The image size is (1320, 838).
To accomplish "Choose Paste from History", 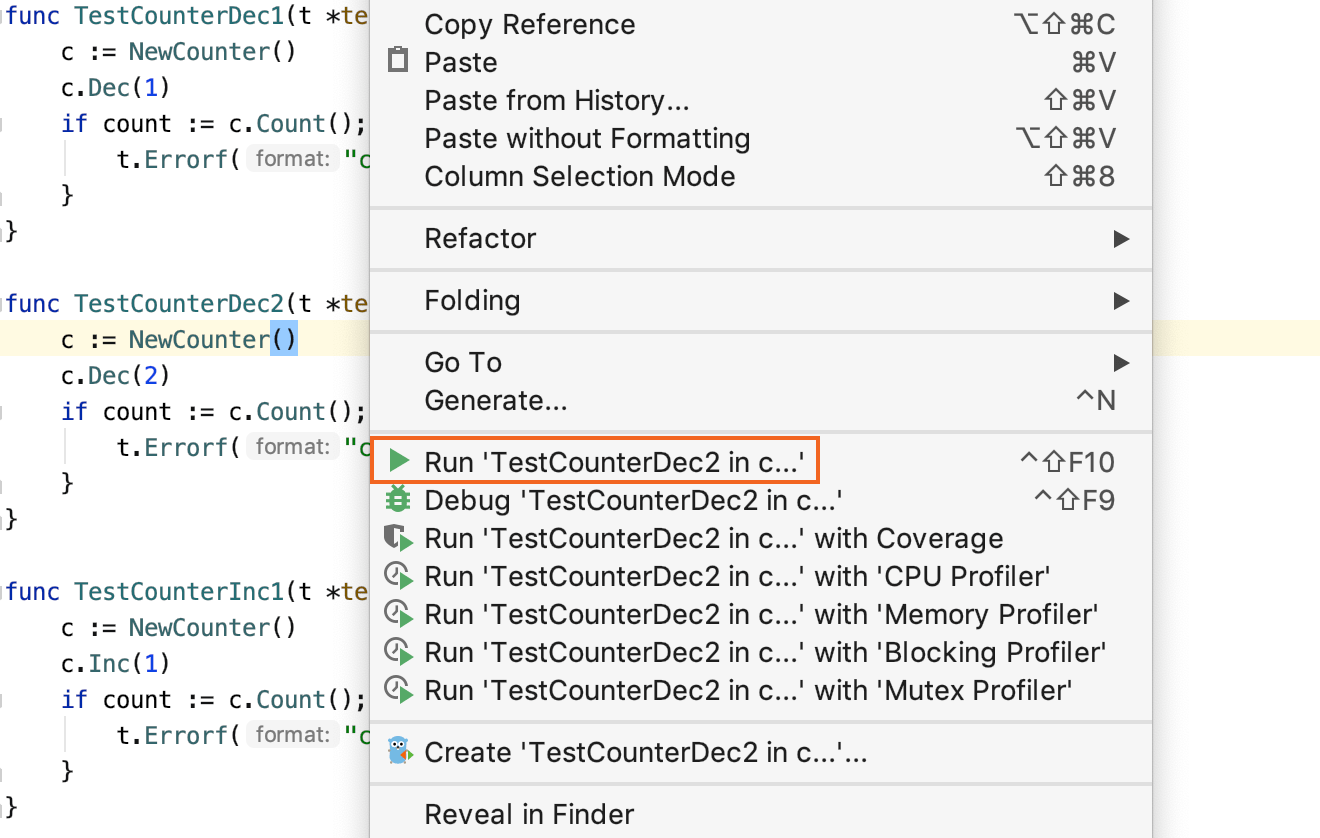I will click(x=556, y=100).
